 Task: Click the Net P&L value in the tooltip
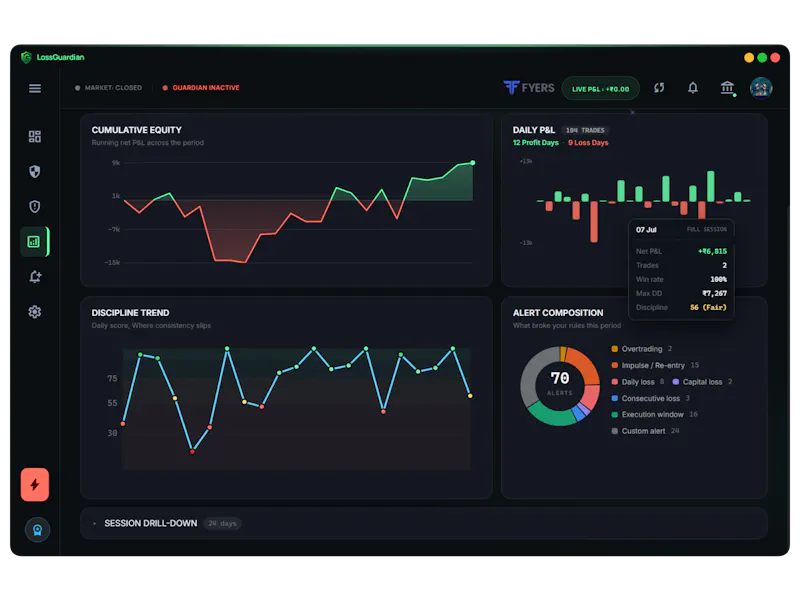712,251
